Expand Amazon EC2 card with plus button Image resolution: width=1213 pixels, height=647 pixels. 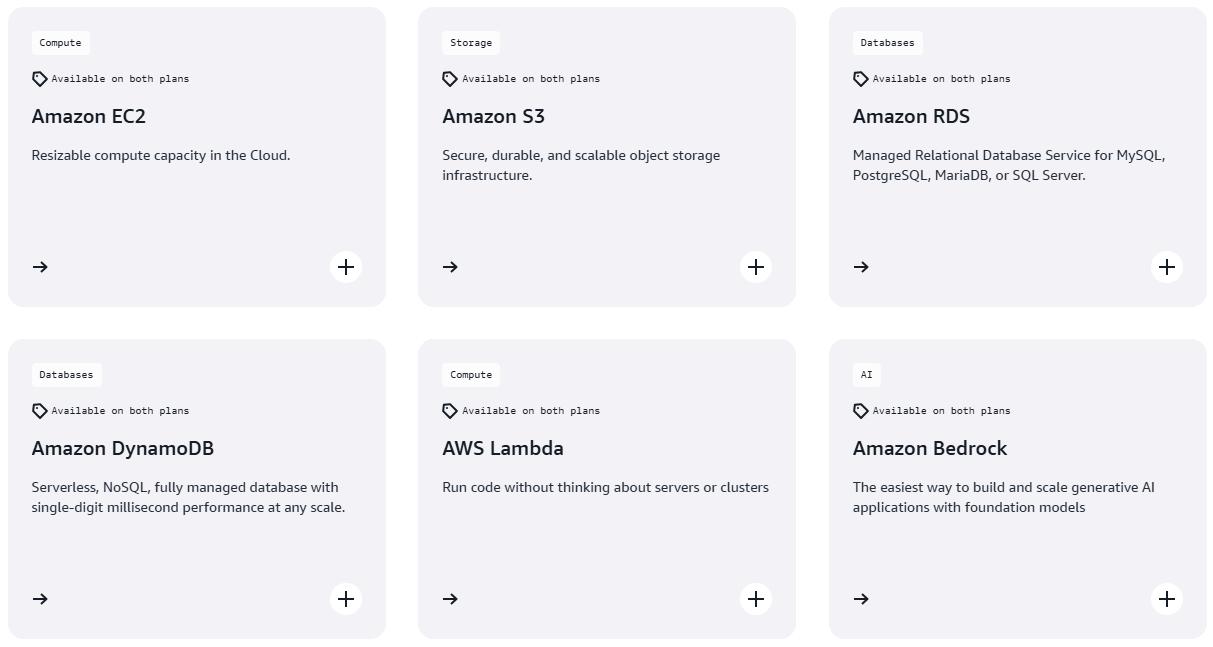[346, 267]
